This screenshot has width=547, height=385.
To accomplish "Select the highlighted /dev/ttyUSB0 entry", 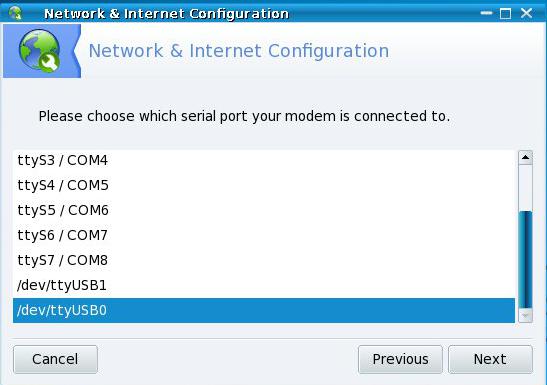I will pos(264,310).
